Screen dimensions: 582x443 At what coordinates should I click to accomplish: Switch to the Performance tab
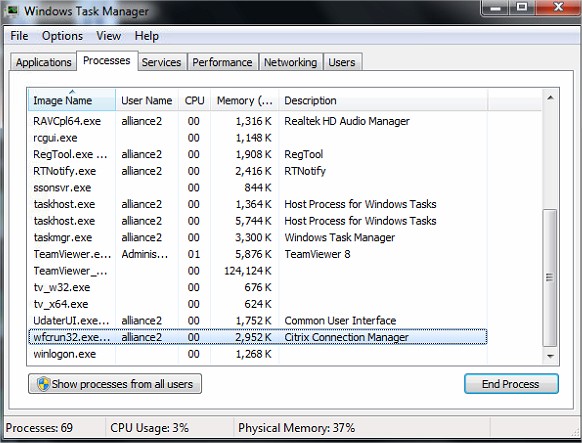point(222,62)
